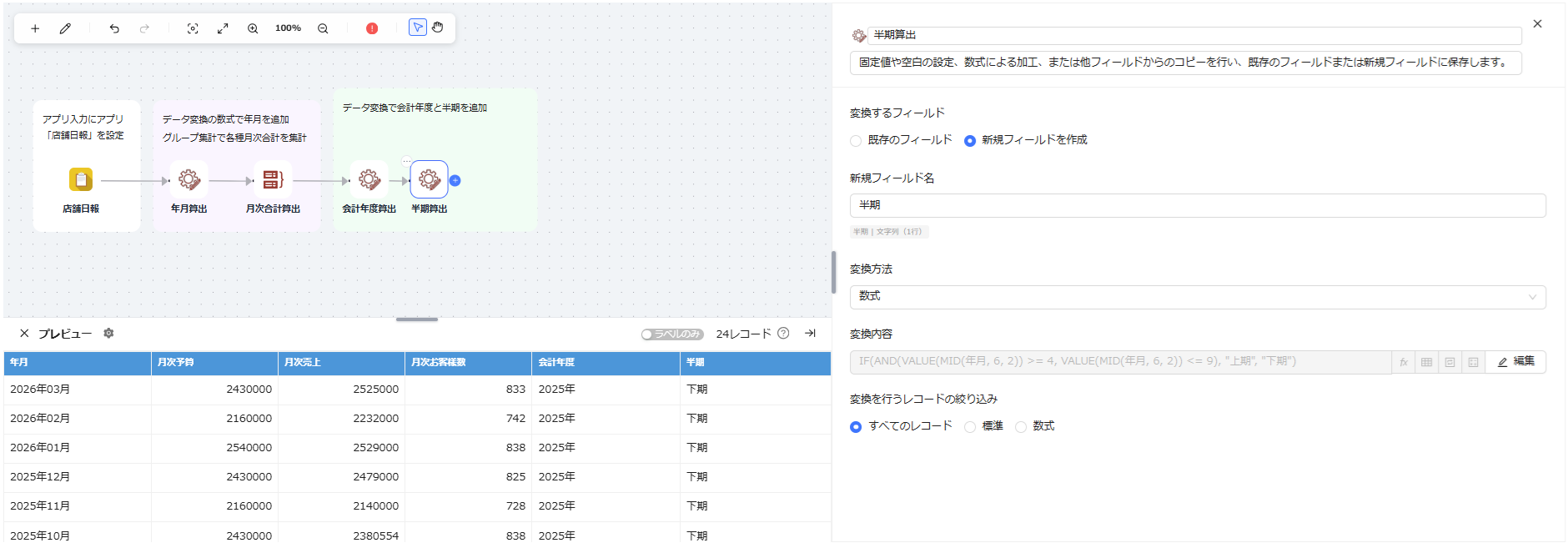Click the 2025年11月 cell
1568x543 pixels.
(x=78, y=506)
